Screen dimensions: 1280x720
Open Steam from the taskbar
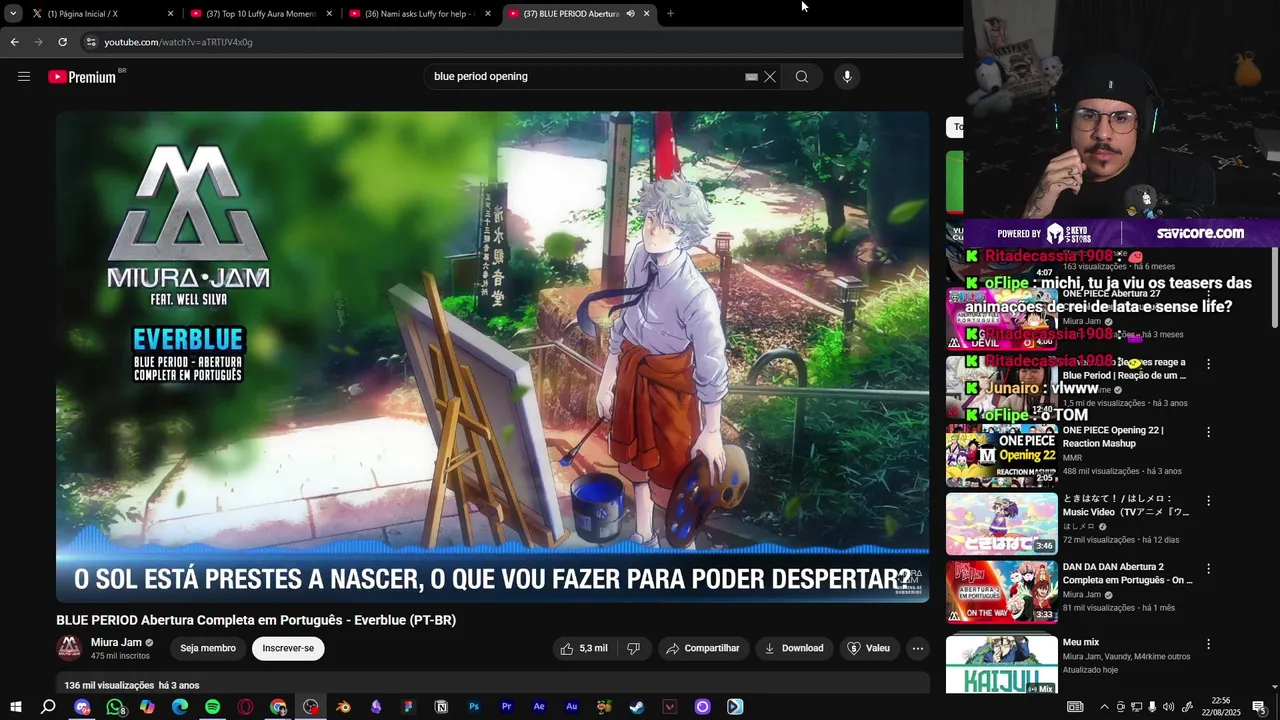[637, 706]
